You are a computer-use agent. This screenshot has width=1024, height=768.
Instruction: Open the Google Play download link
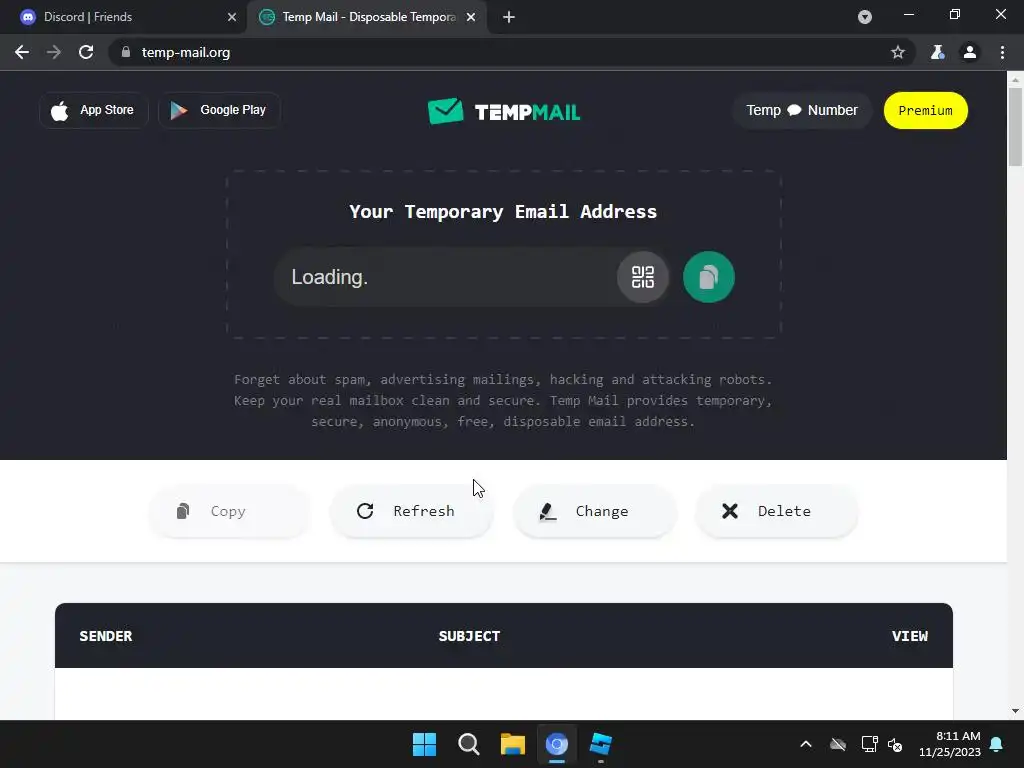(219, 110)
